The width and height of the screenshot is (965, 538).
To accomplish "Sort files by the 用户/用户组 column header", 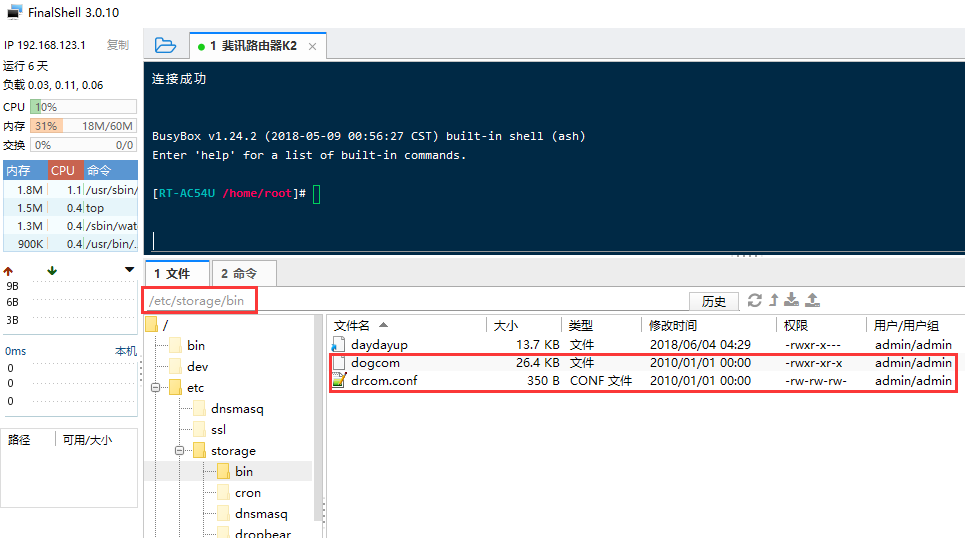I will click(913, 325).
